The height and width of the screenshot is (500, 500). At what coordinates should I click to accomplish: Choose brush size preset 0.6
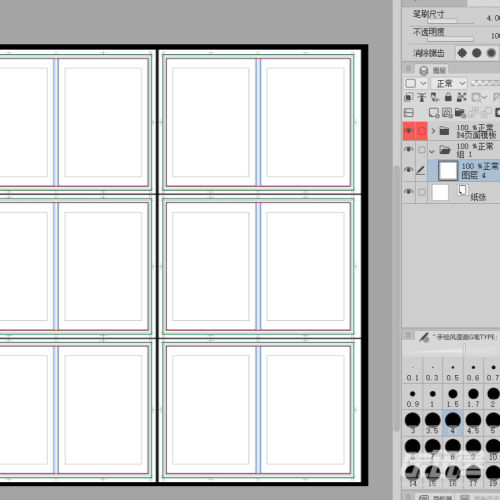point(473,371)
